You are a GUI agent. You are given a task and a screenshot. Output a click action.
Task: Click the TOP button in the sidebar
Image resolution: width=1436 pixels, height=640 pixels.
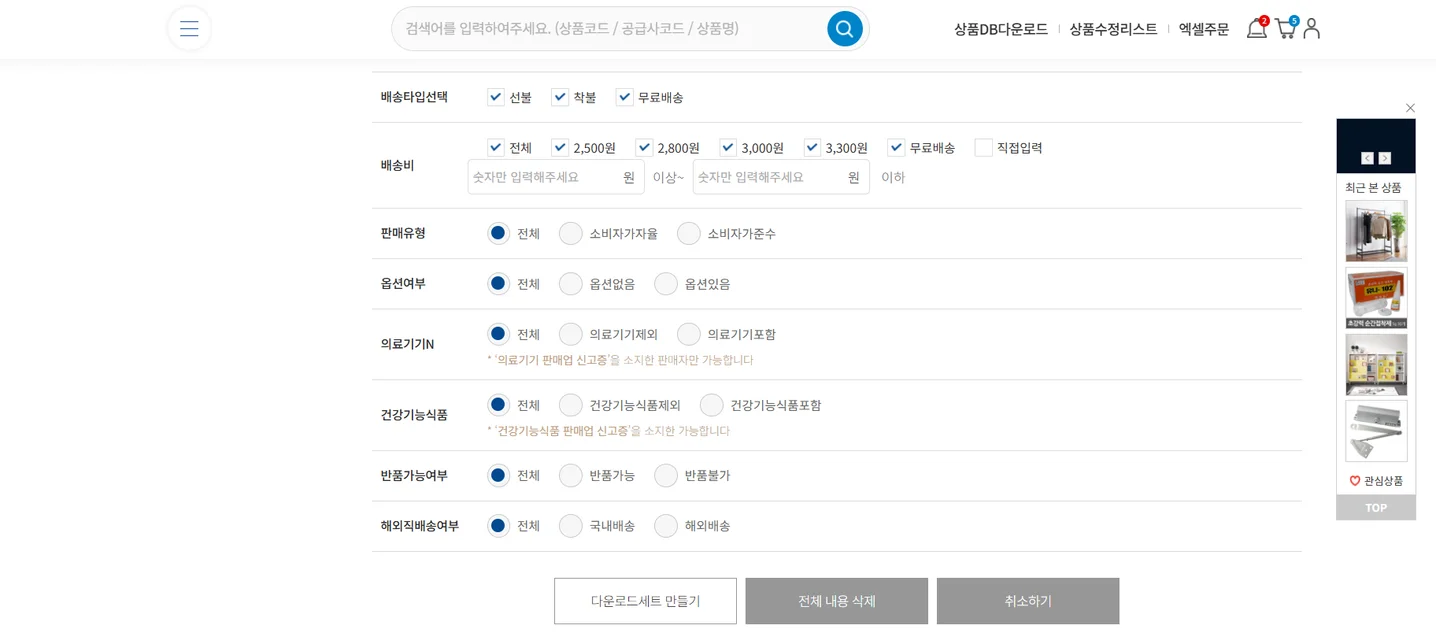[x=1375, y=508]
